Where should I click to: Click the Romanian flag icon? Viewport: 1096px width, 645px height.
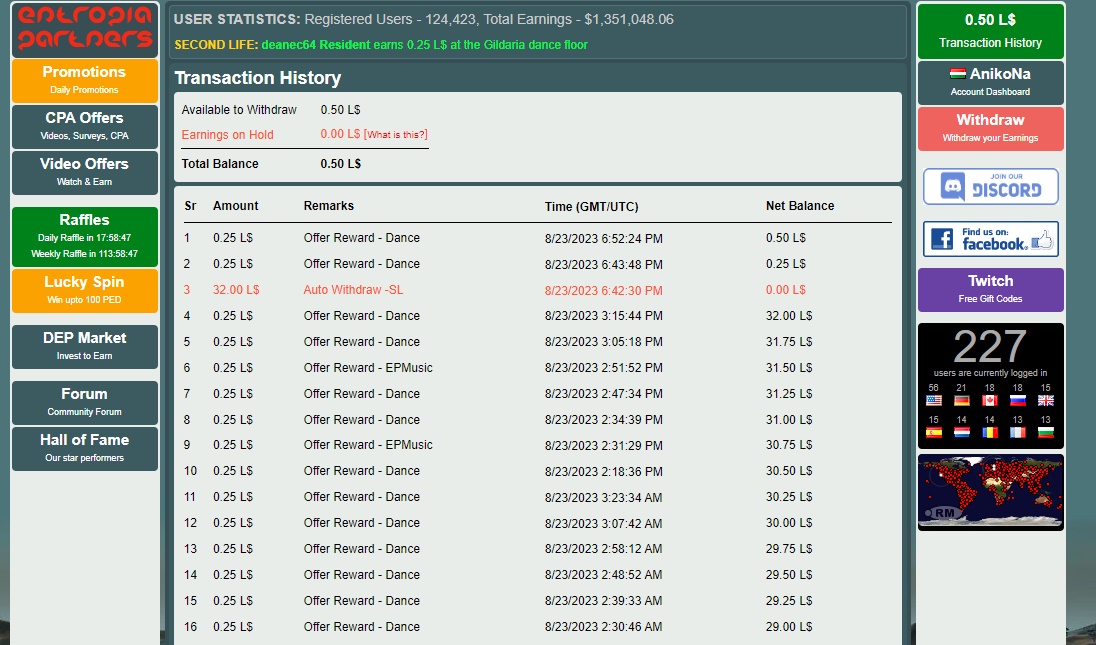pos(990,433)
